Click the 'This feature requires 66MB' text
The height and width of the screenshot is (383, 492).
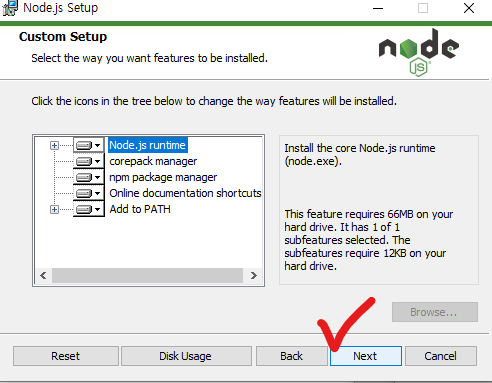pos(368,240)
